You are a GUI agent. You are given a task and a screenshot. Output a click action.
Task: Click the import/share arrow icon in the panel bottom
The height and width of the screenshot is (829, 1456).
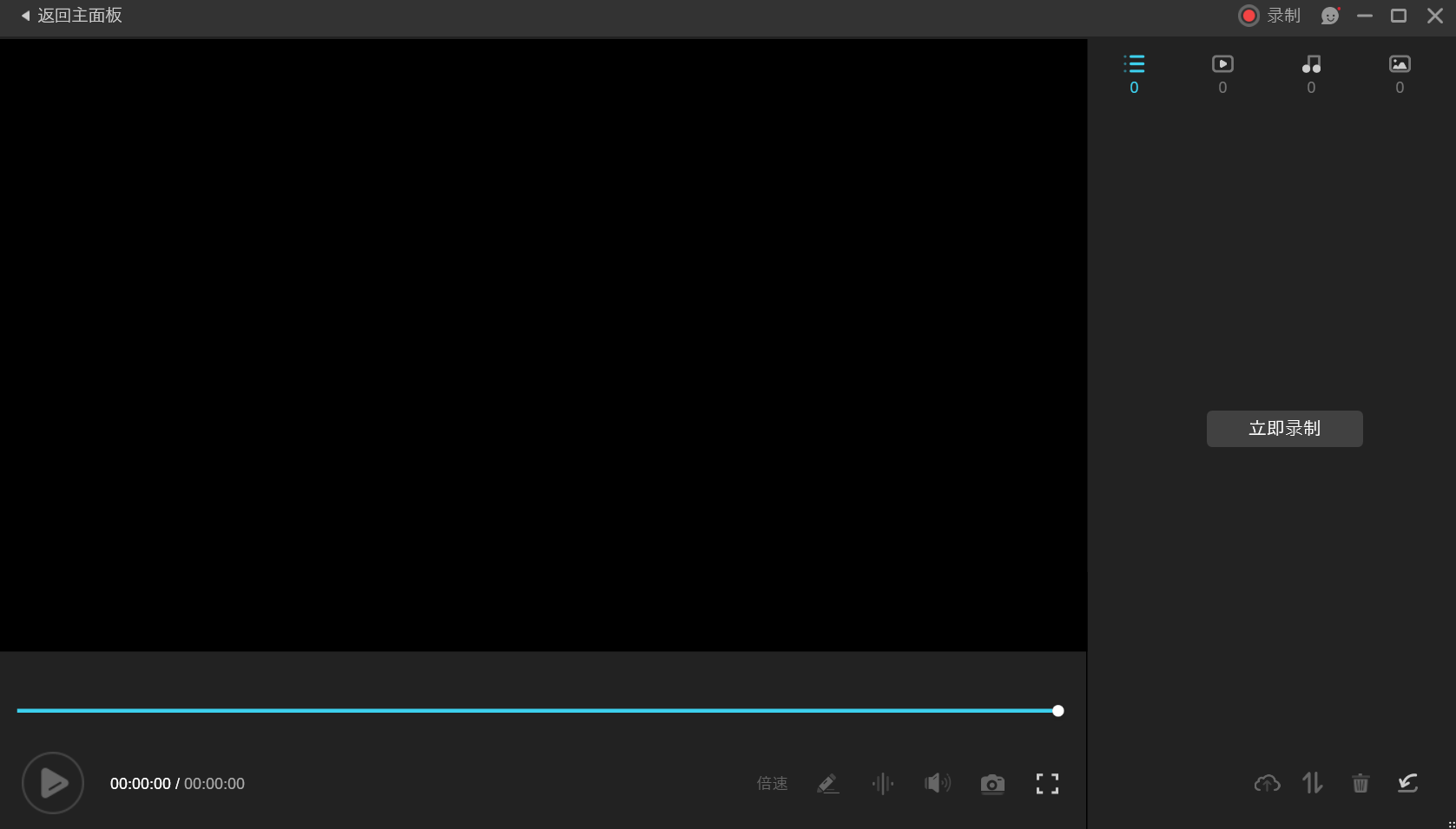1407,783
